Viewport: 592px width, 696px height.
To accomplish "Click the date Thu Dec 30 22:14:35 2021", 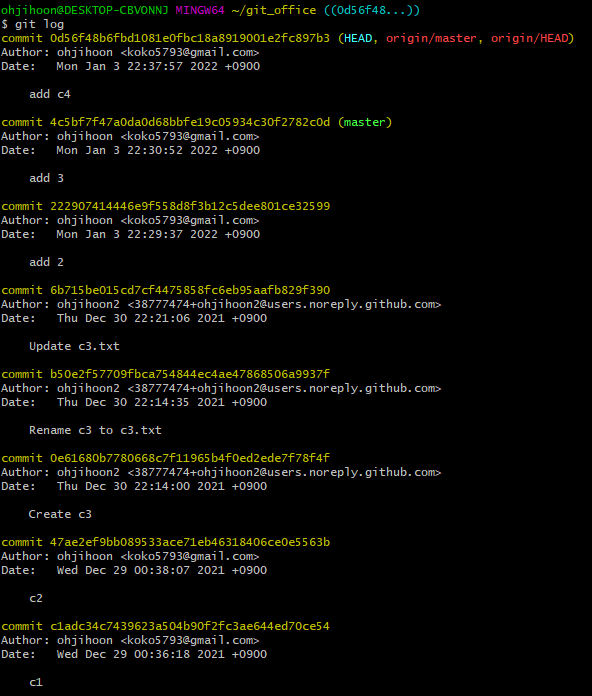I will [140, 402].
